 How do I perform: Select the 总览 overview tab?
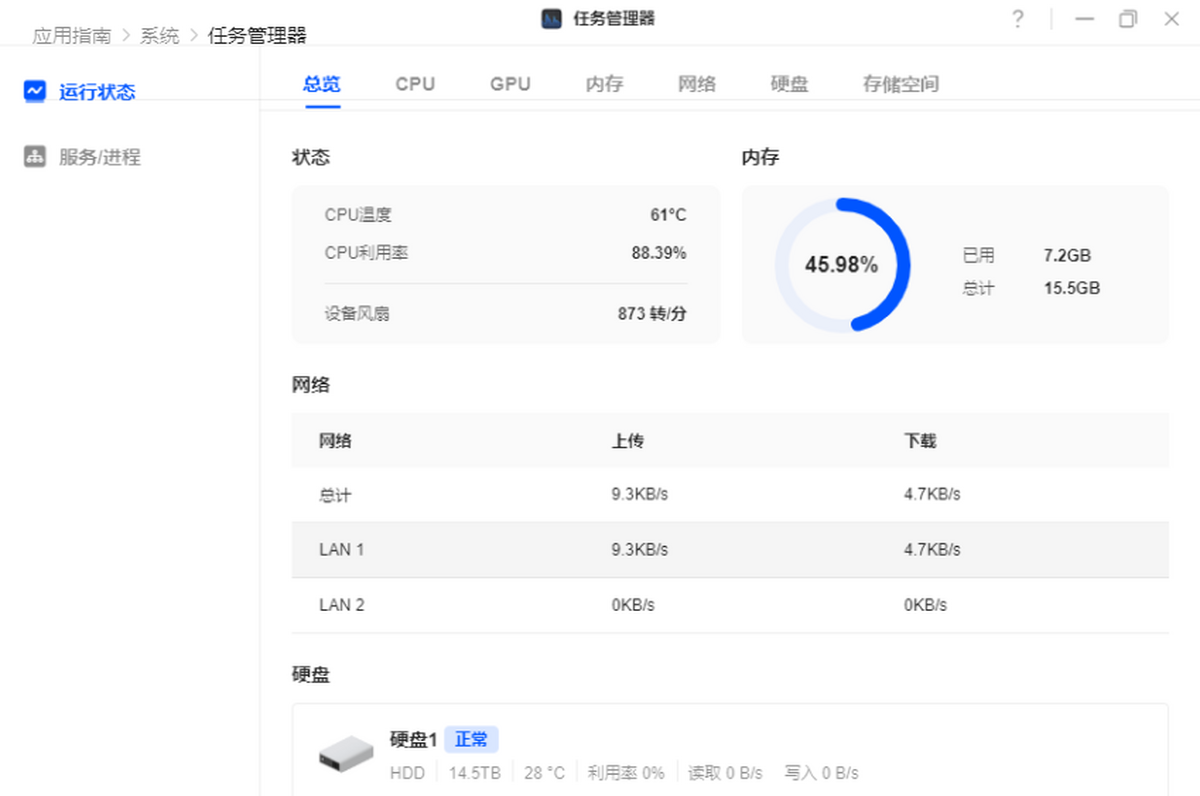tap(322, 84)
